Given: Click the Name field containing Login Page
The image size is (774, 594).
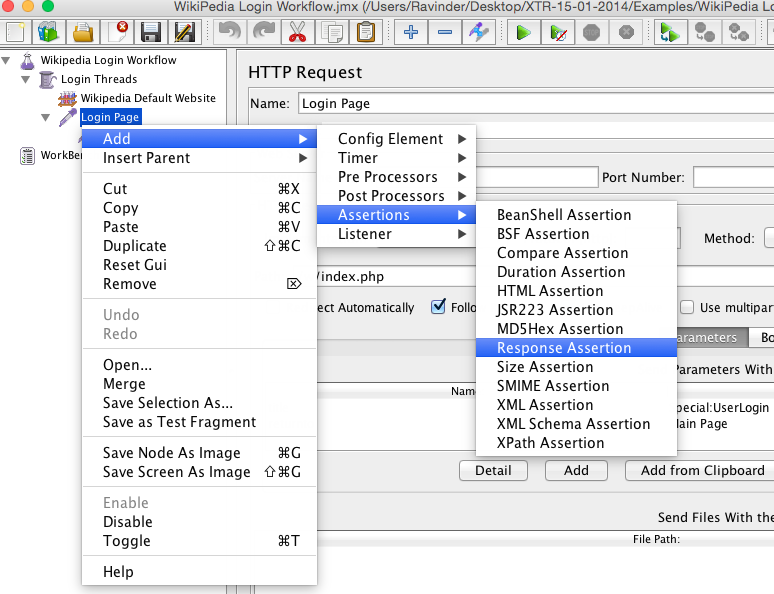Looking at the screenshot, I should tap(536, 104).
